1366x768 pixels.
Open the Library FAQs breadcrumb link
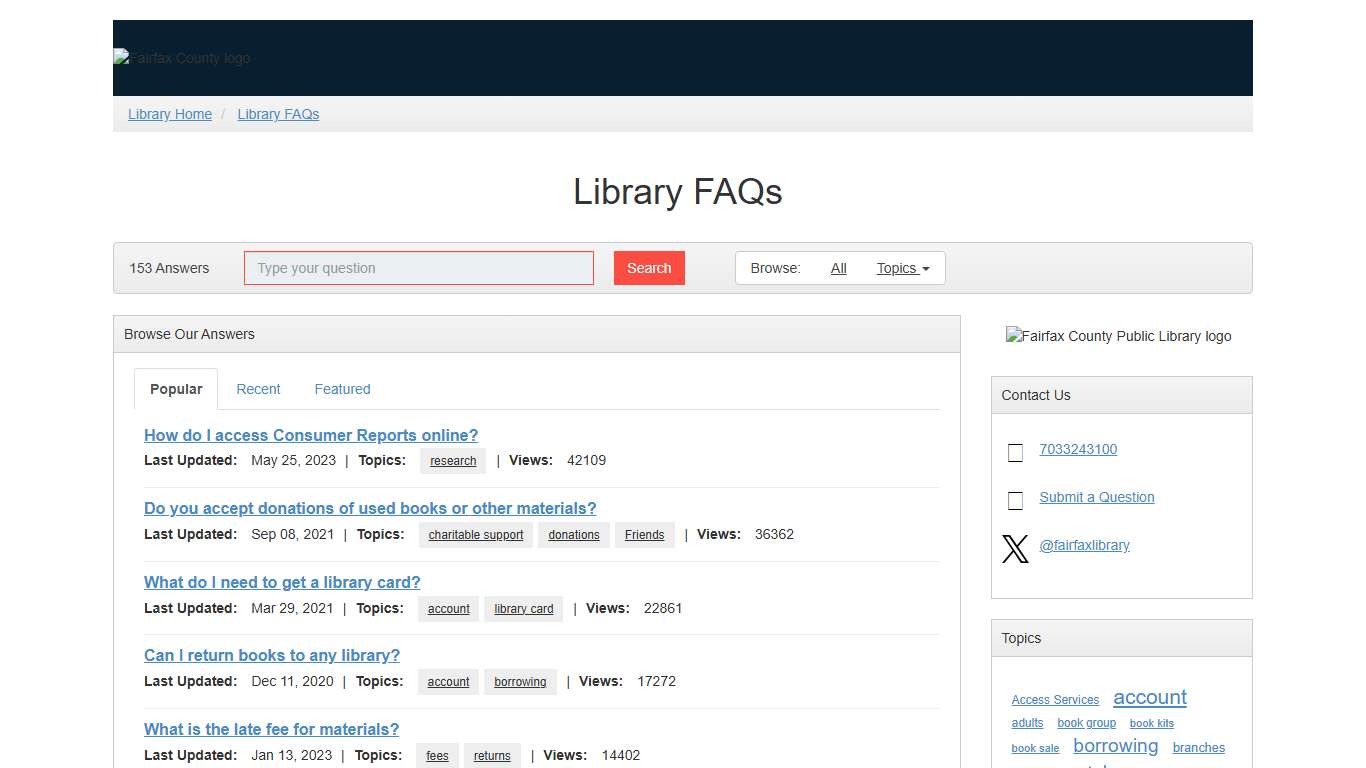(x=278, y=114)
